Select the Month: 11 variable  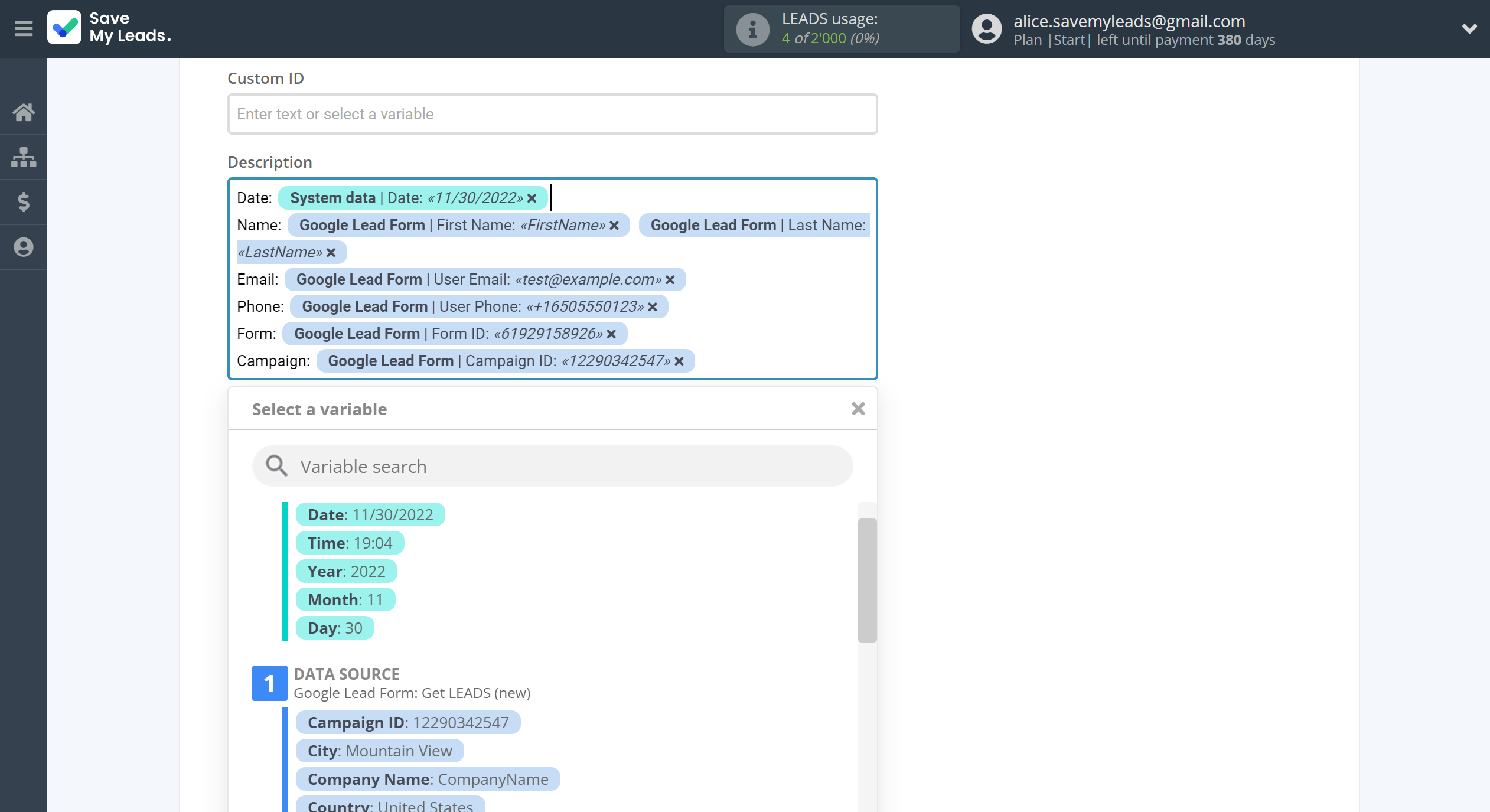[345, 599]
